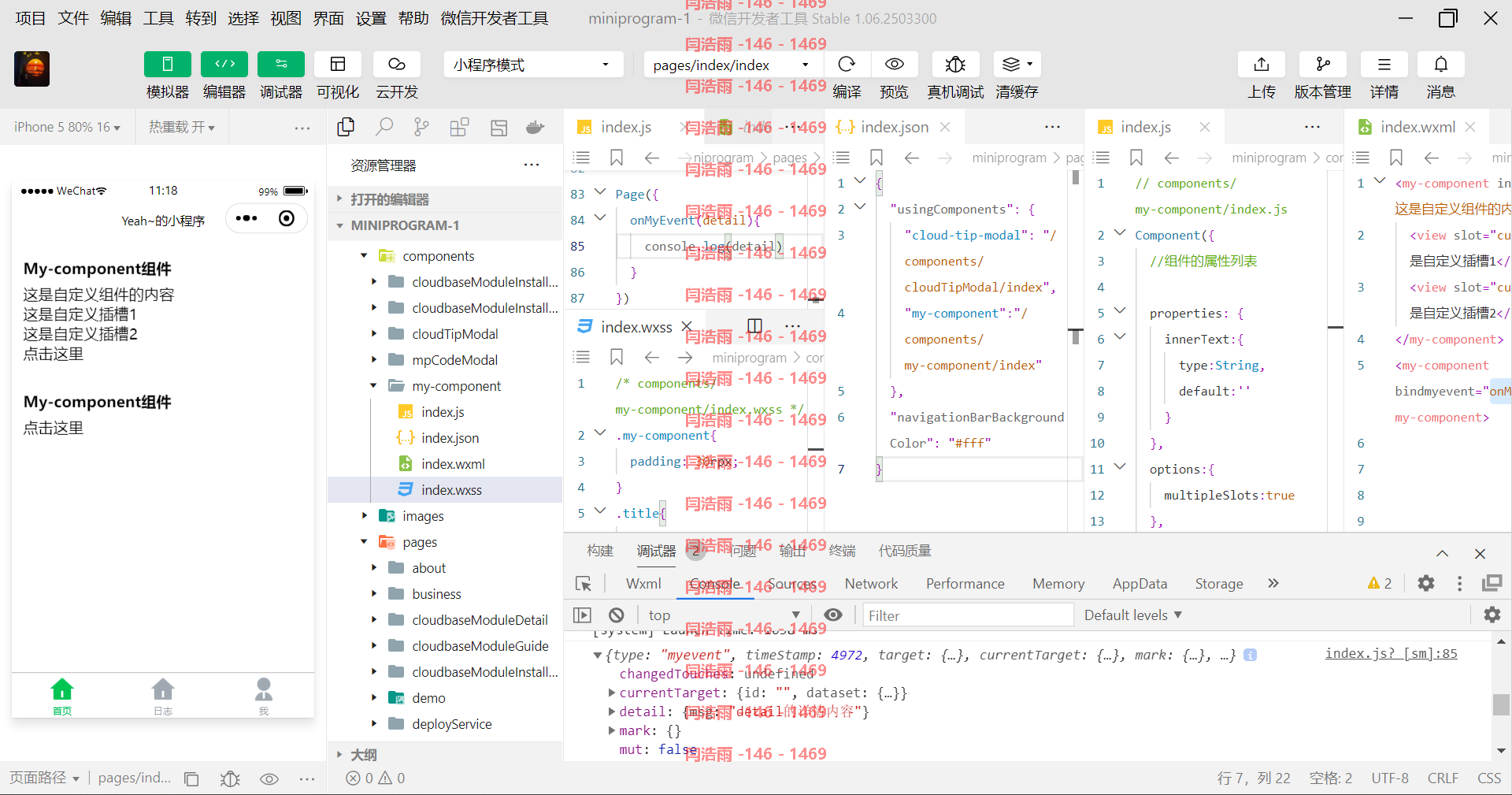This screenshot has width=1512, height=795.
Task: Click the console Filter input field
Action: click(x=968, y=615)
